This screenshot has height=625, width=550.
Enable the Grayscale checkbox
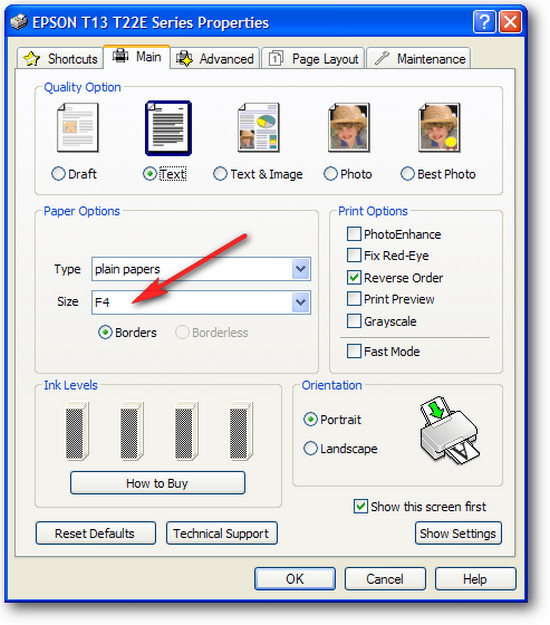click(354, 321)
